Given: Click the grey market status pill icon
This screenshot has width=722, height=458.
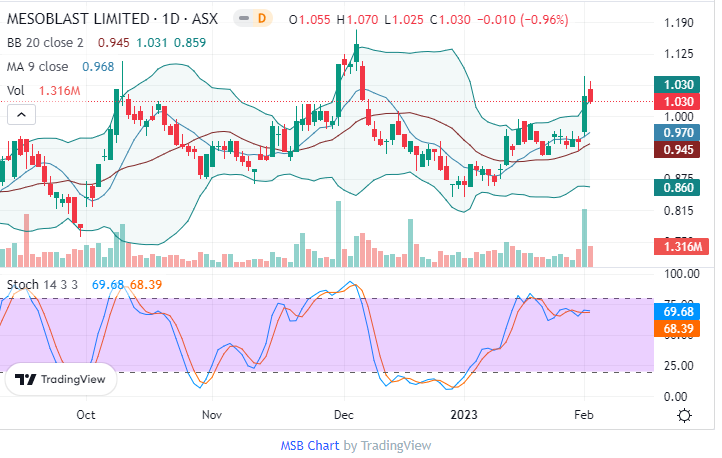Looking at the screenshot, I should [x=242, y=19].
